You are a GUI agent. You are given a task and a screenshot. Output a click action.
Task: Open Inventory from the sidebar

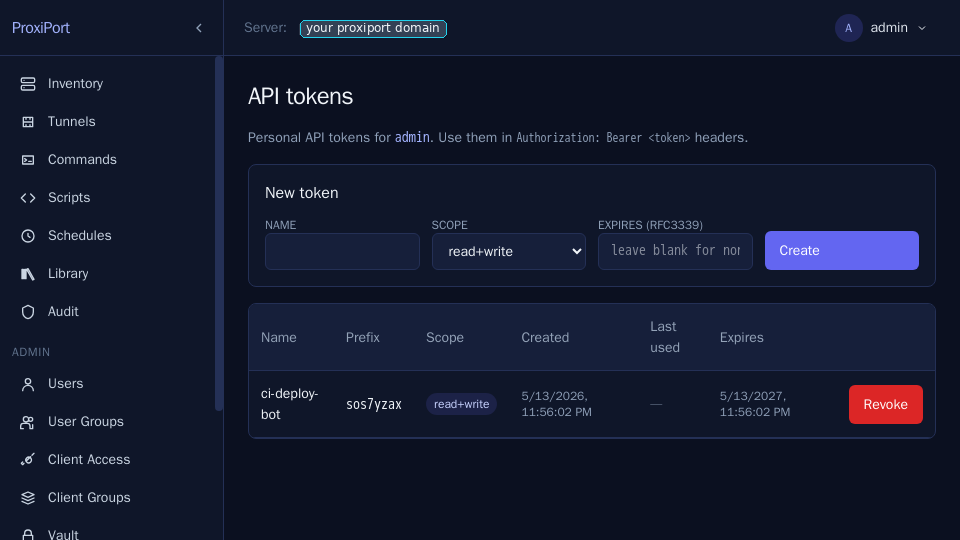coord(75,83)
